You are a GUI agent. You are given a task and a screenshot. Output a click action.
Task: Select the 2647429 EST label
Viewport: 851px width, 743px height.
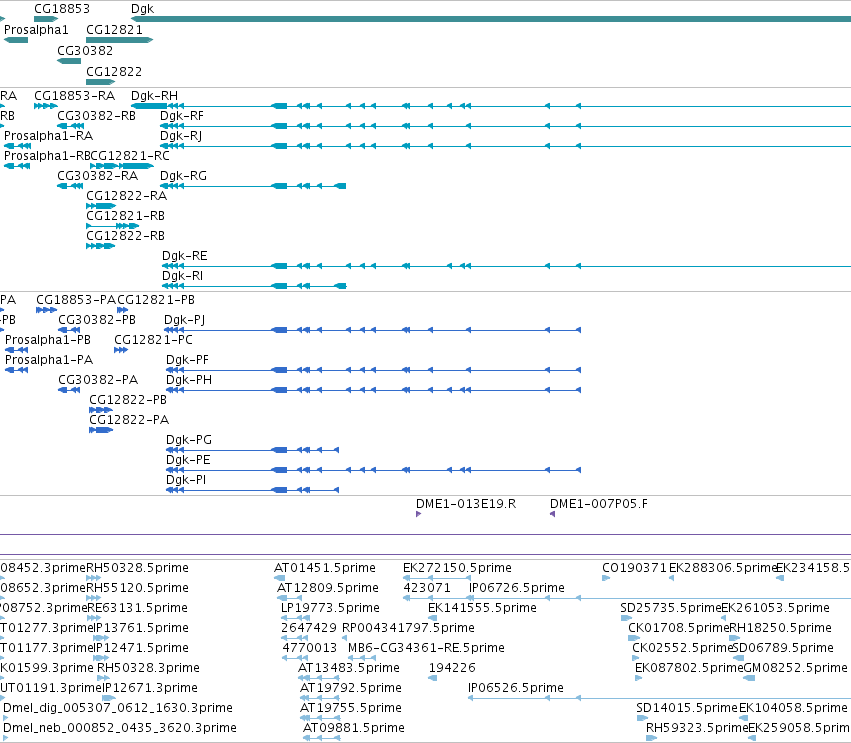[309, 628]
